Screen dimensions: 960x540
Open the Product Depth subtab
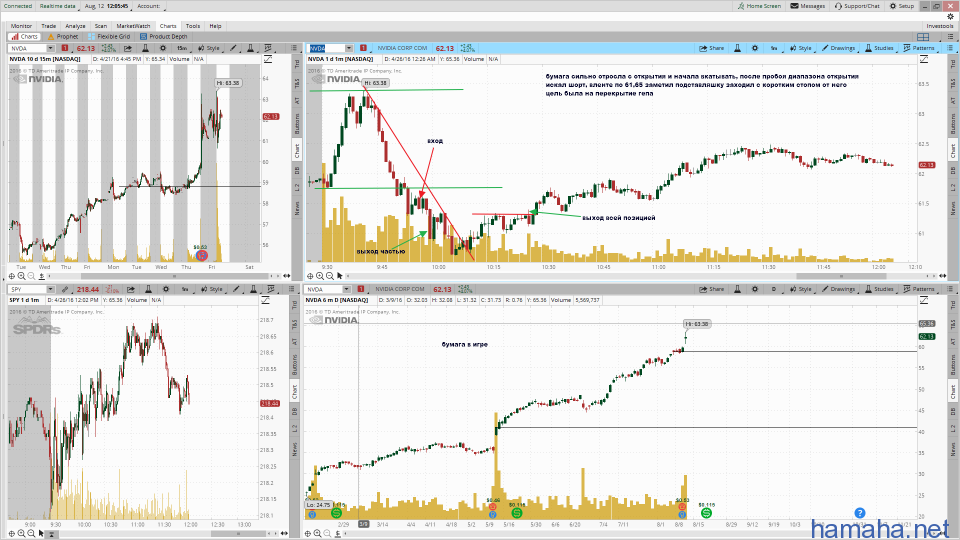pyautogui.click(x=163, y=37)
